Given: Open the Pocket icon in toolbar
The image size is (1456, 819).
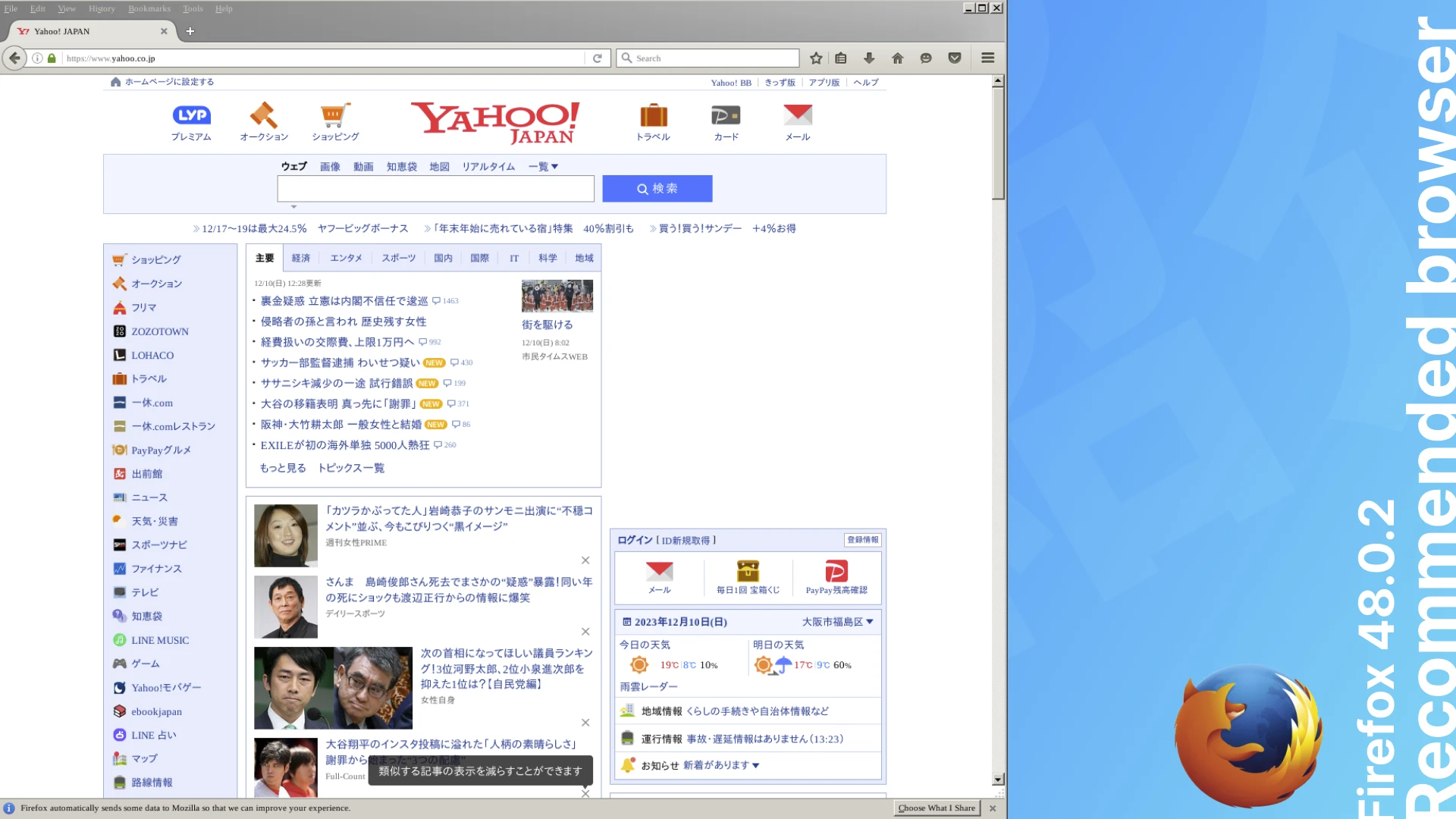Looking at the screenshot, I should pyautogui.click(x=955, y=58).
